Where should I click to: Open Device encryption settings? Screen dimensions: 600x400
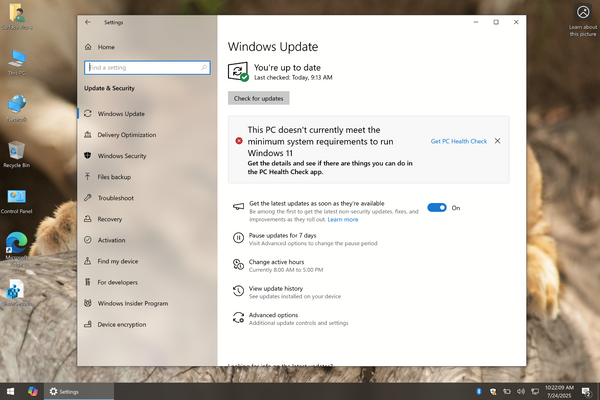pos(147,324)
